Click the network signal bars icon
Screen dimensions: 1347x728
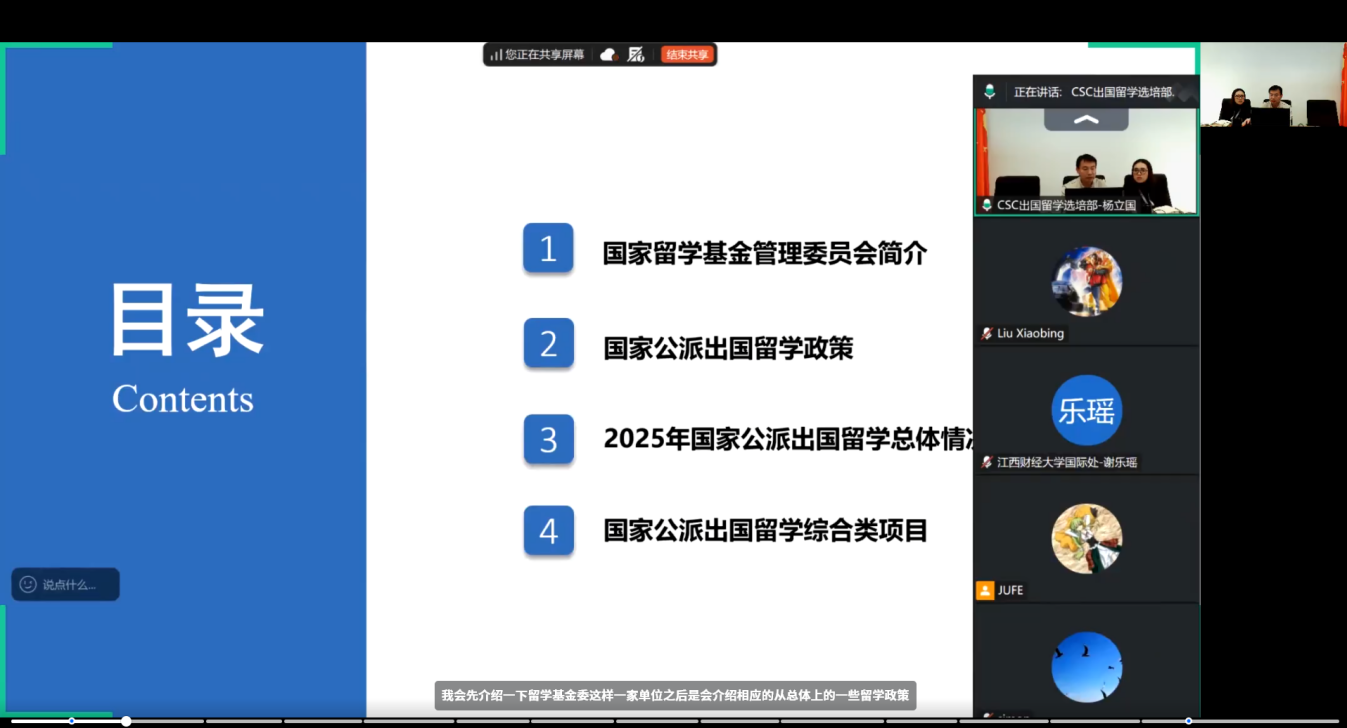pos(496,55)
